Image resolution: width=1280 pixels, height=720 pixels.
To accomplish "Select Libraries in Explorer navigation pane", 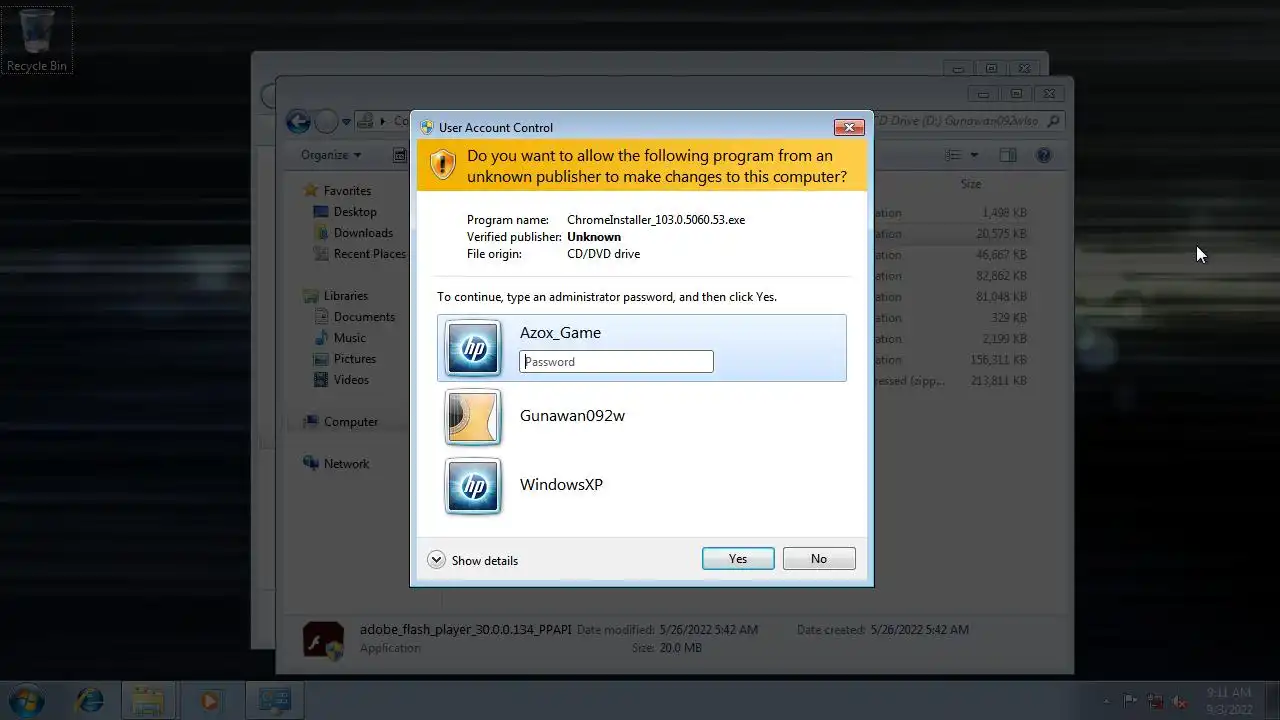I will (x=346, y=296).
